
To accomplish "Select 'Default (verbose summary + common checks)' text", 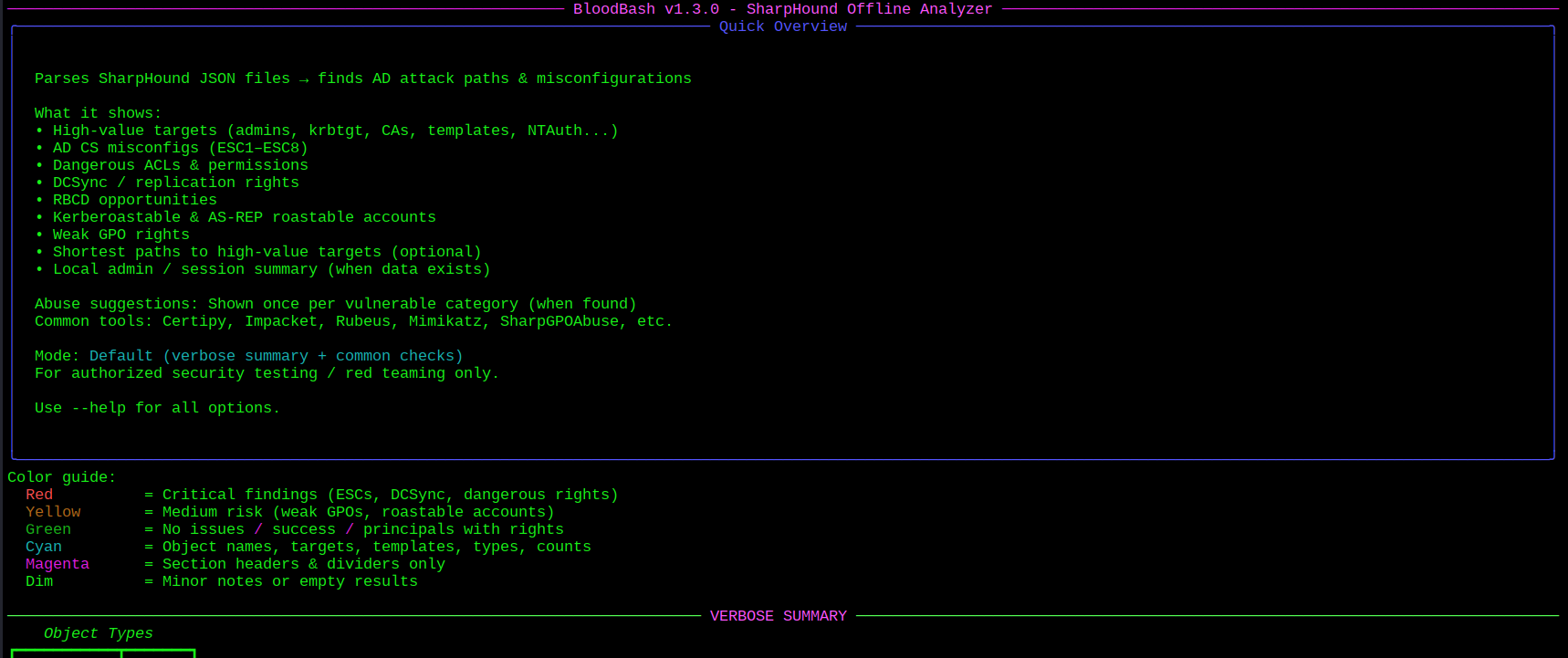I will coord(277,356).
